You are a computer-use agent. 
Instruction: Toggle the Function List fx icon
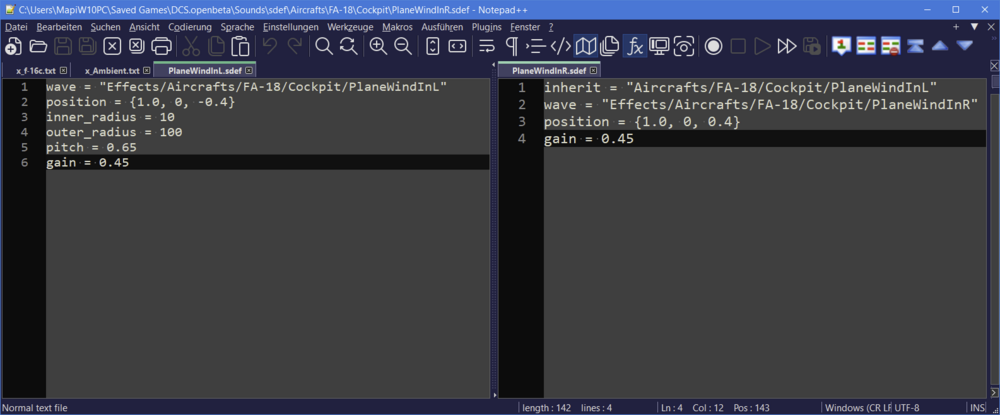[635, 46]
